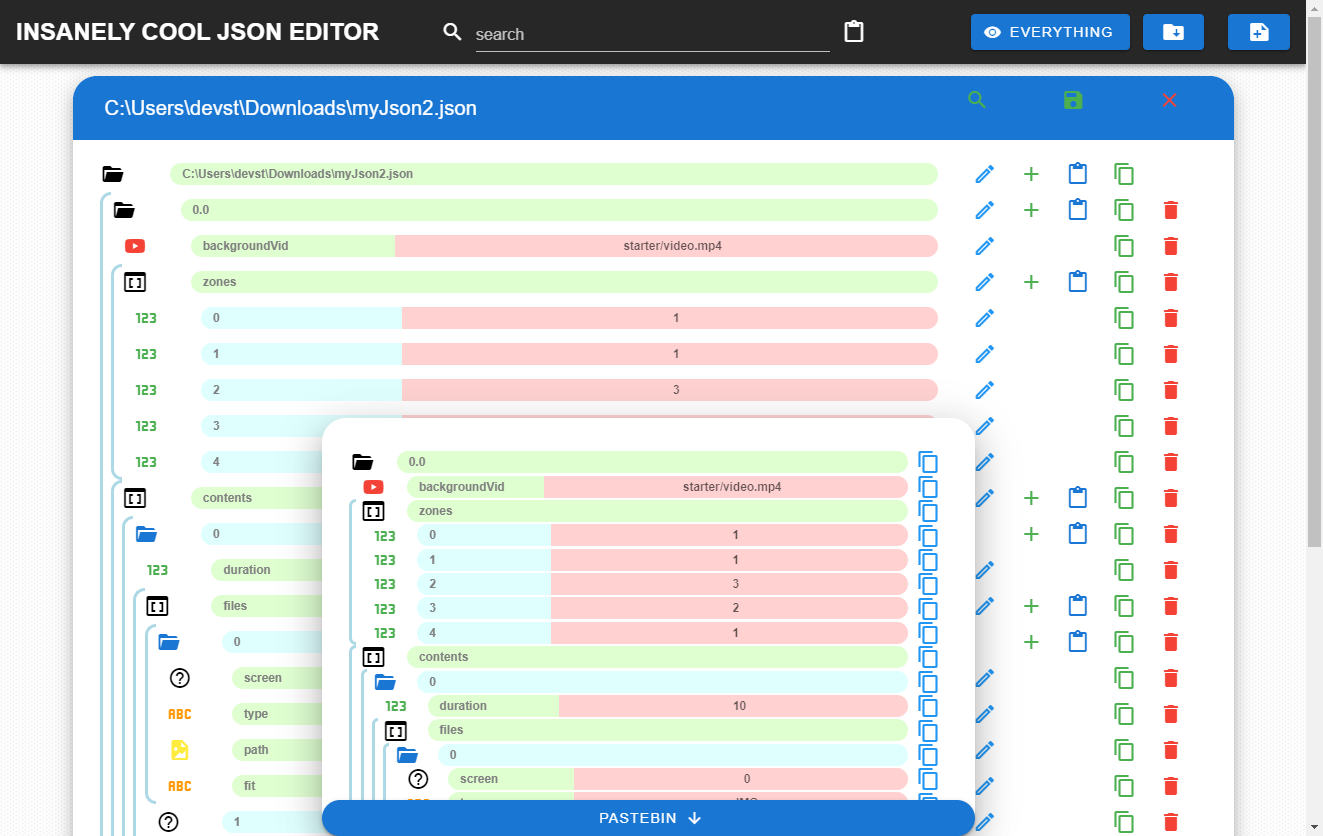Copy the zones index 2 row
The height and width of the screenshot is (836, 1323).
(1124, 390)
